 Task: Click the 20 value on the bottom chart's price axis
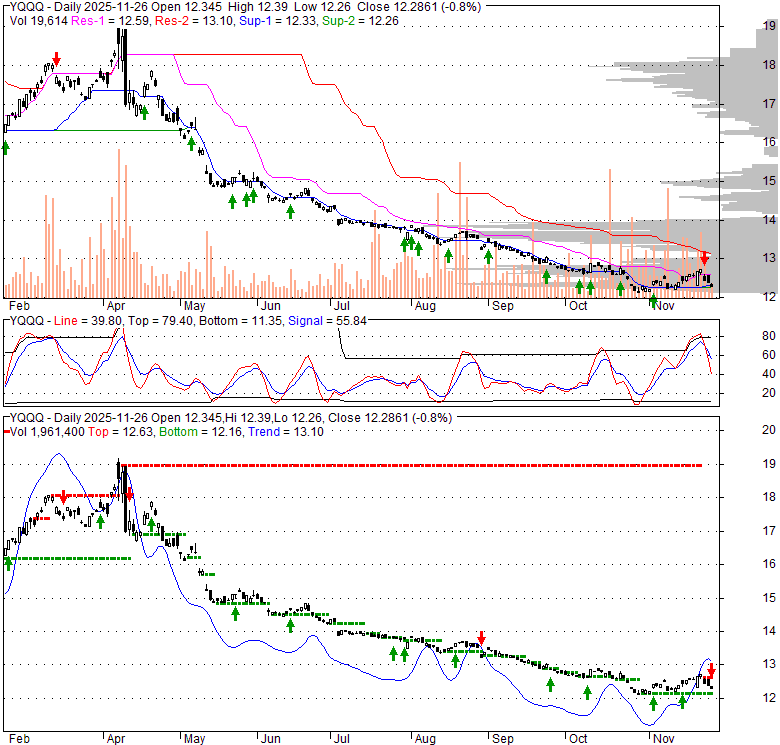point(770,430)
